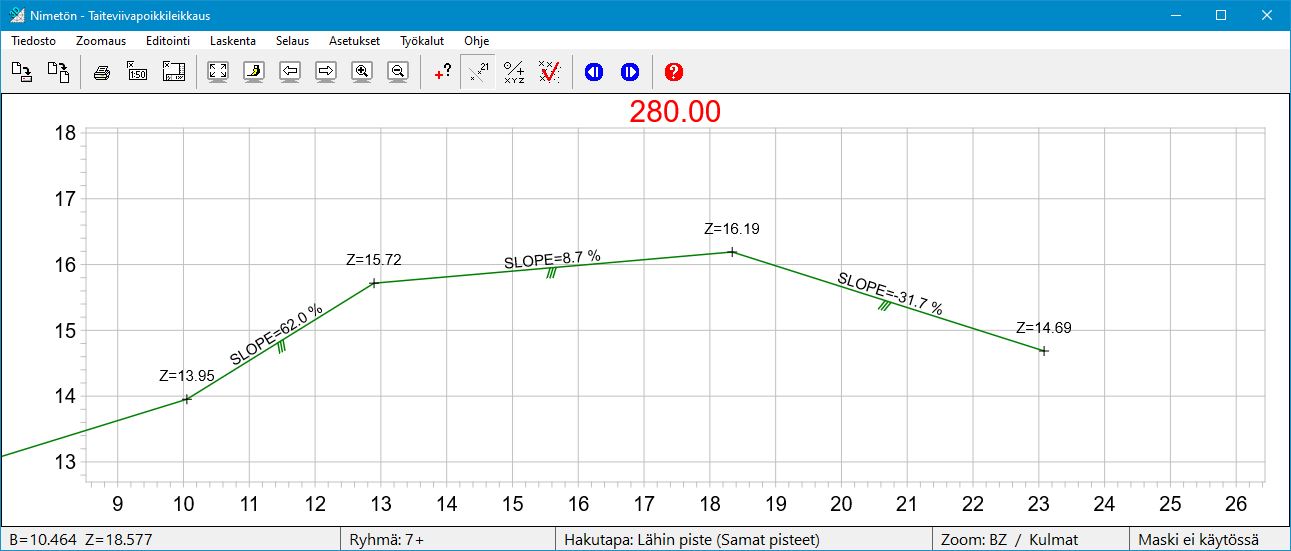Click the point query plus-question icon
The image size is (1291, 551).
point(442,72)
